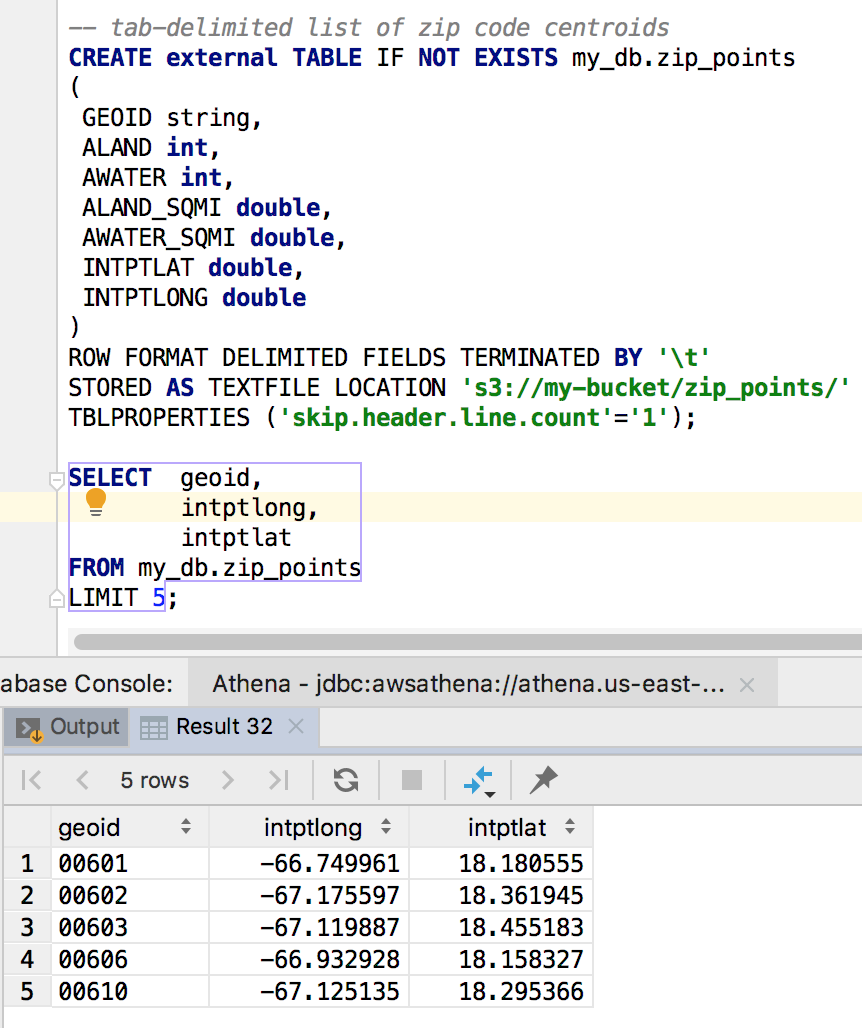Select geoid cell 00606
This screenshot has width=862, height=1028.
[130, 960]
